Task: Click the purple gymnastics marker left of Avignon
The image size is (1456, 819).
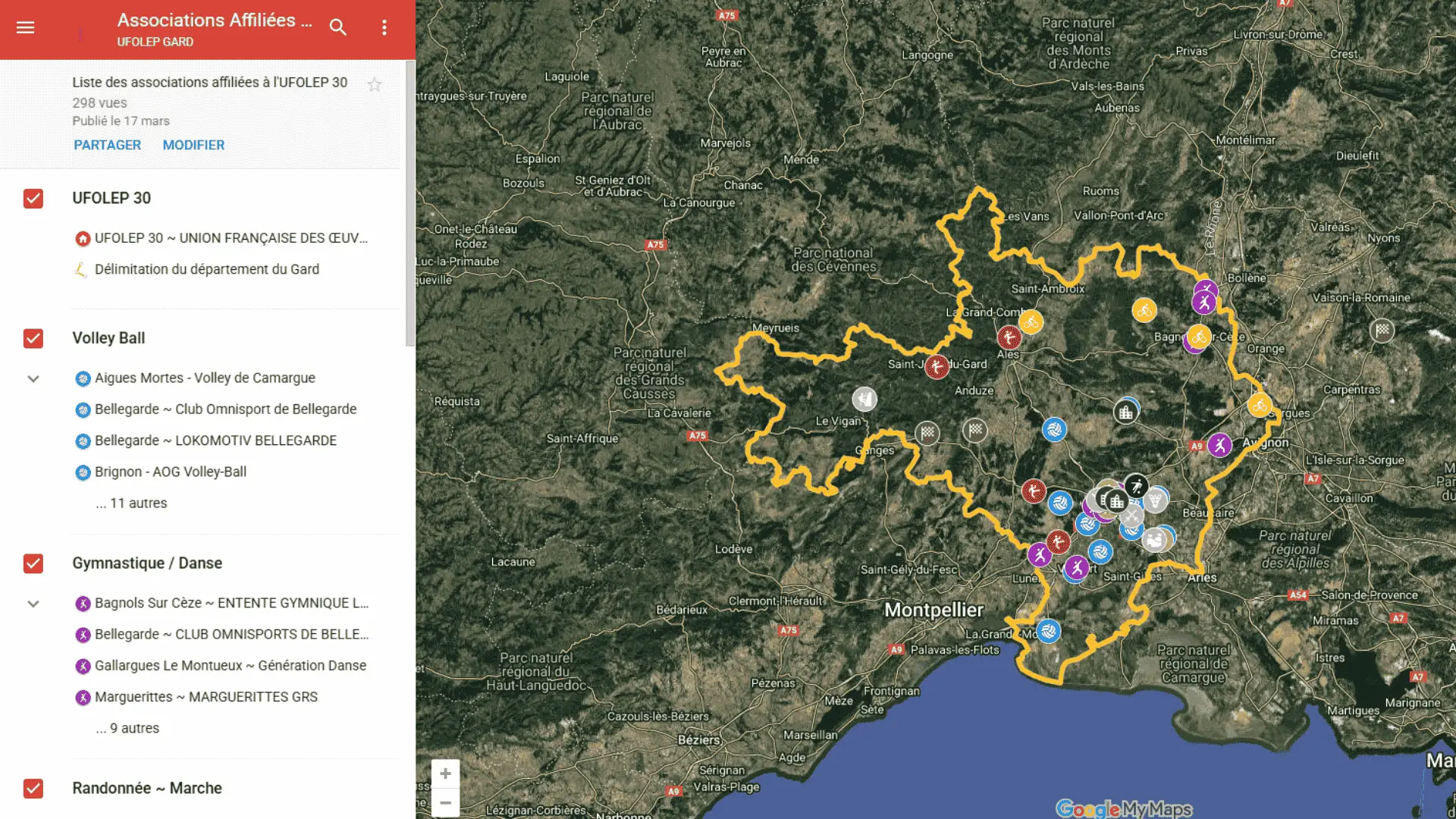Action: point(1219,445)
